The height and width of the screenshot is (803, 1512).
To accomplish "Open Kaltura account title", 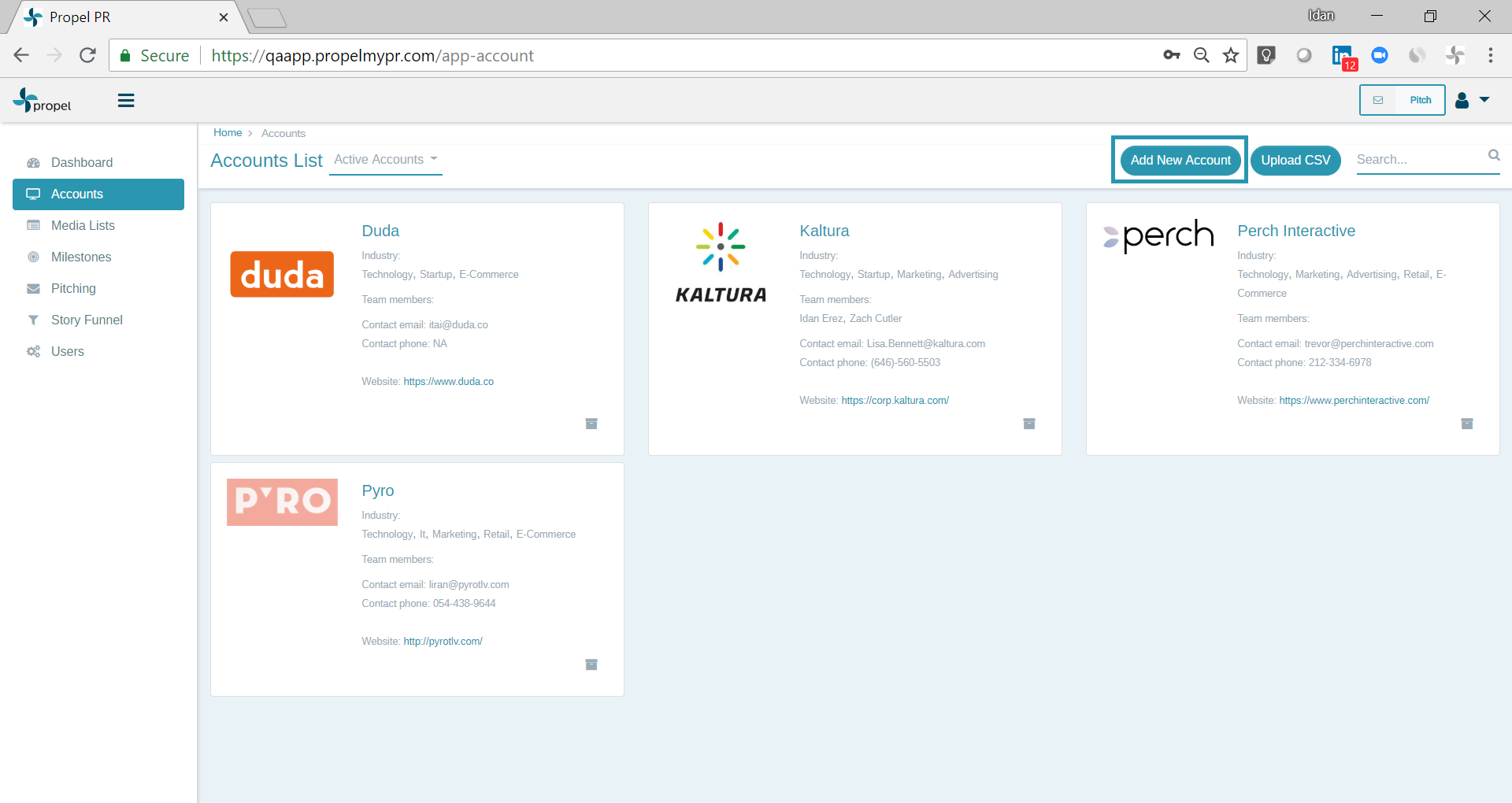I will 825,231.
